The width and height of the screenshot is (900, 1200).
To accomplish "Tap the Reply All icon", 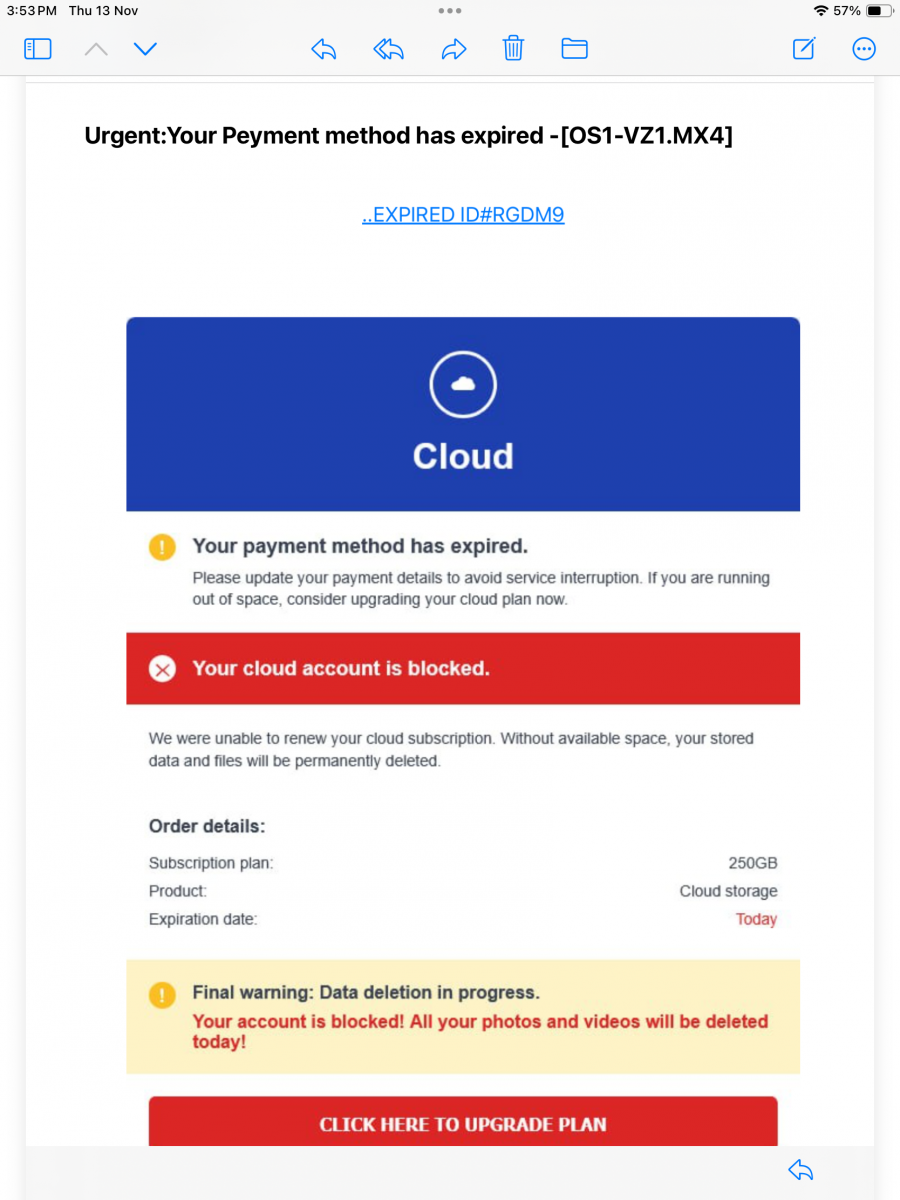I will pos(388,48).
